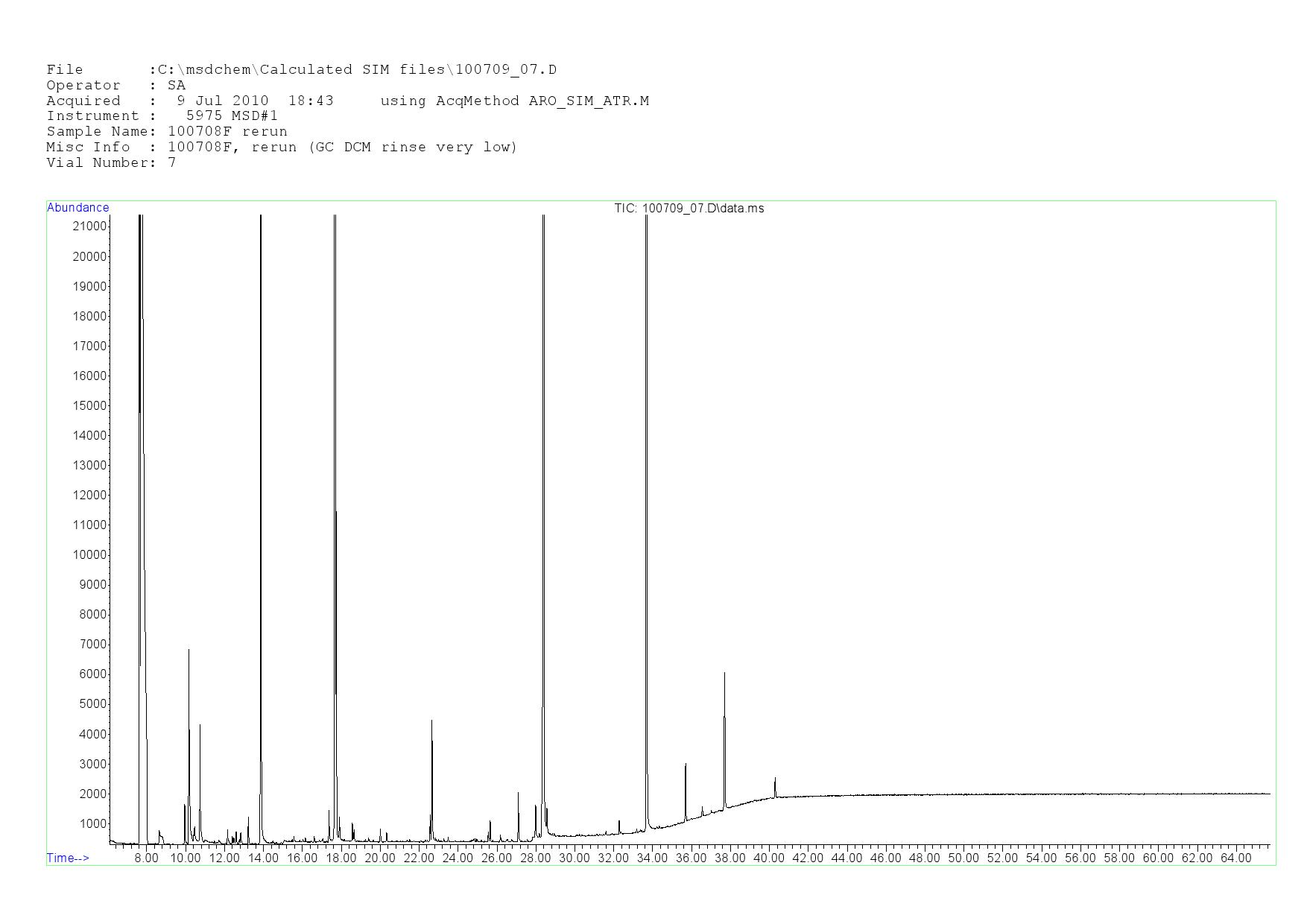Pick the peak top near 37.7 minutes

point(724,674)
